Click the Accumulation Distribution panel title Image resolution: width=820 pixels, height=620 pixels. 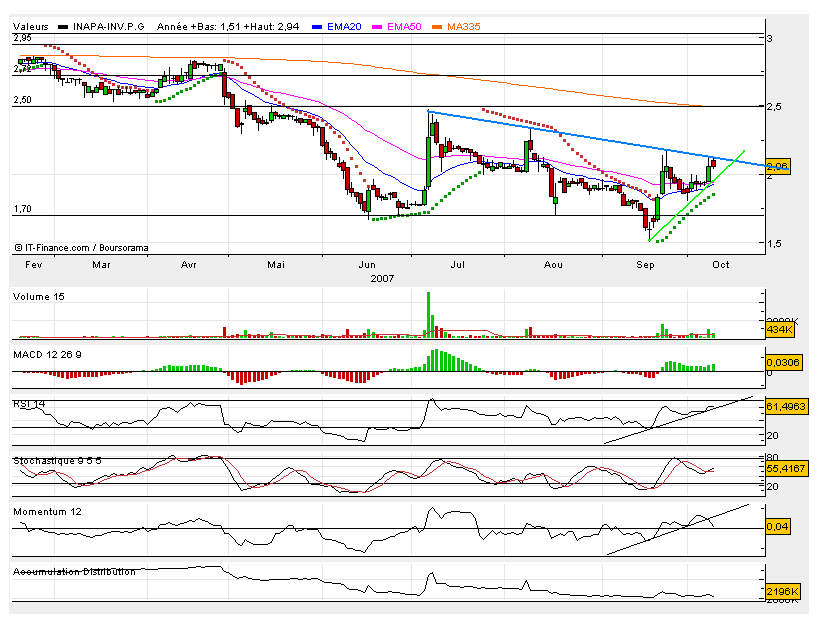tap(74, 572)
